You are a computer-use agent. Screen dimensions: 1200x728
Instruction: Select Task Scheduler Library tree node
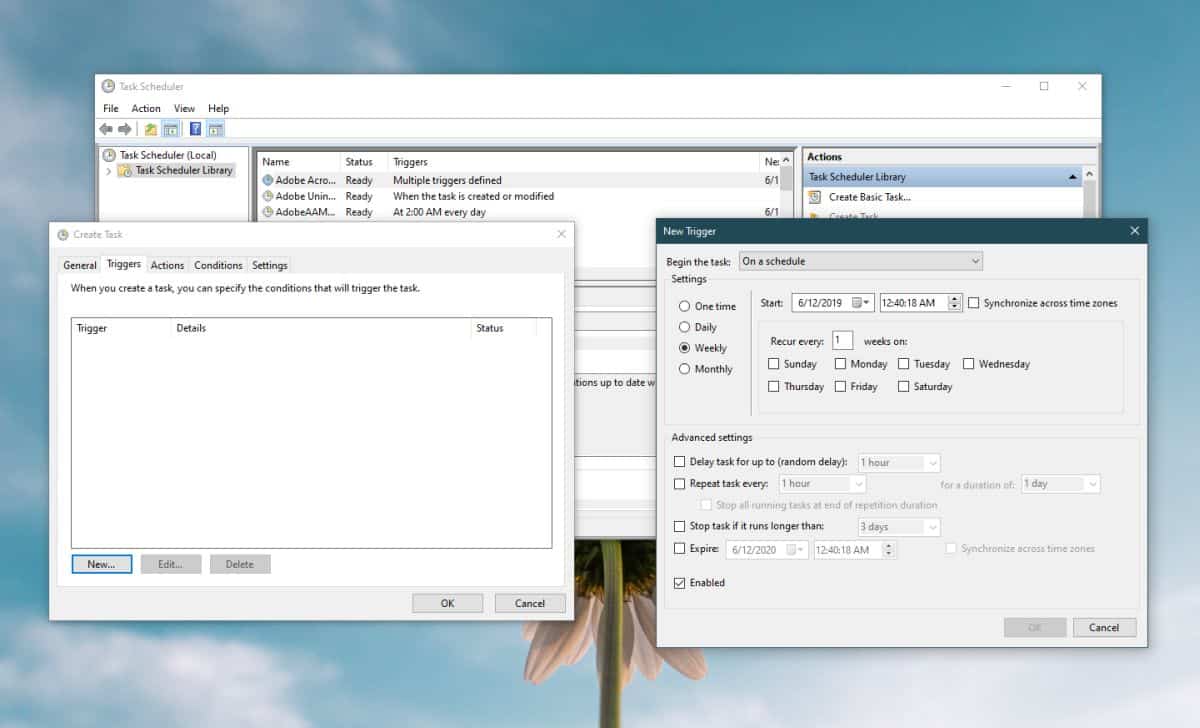(x=175, y=170)
